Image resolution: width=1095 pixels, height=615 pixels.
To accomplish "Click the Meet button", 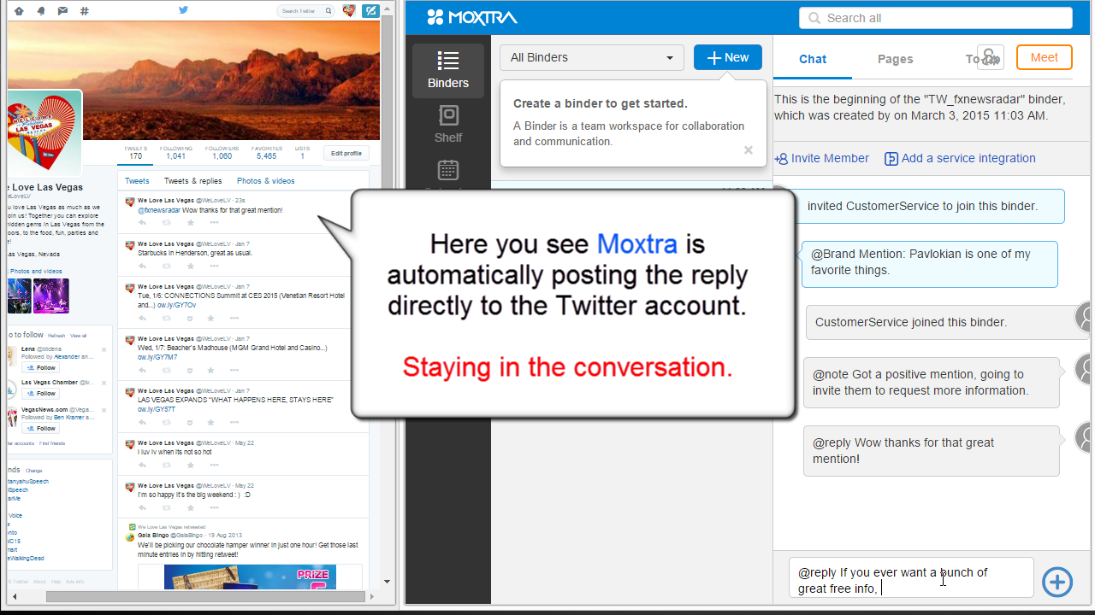I will [x=1044, y=57].
